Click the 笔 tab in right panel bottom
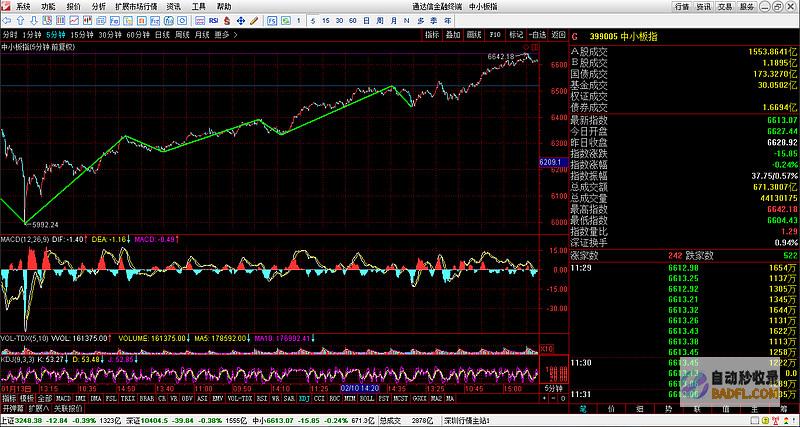 [x=584, y=409]
